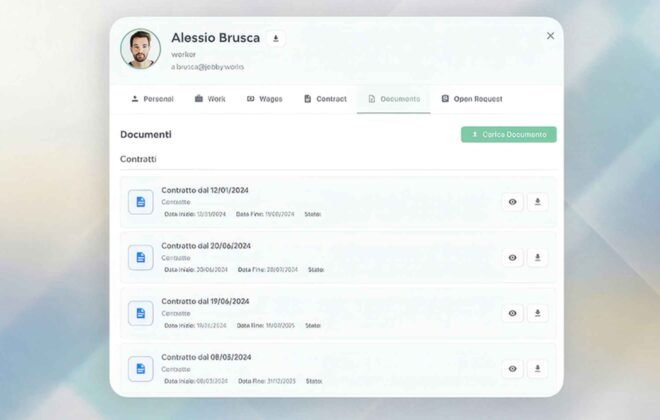Click the file icon of Contratto dal 08/03/2024

(141, 369)
